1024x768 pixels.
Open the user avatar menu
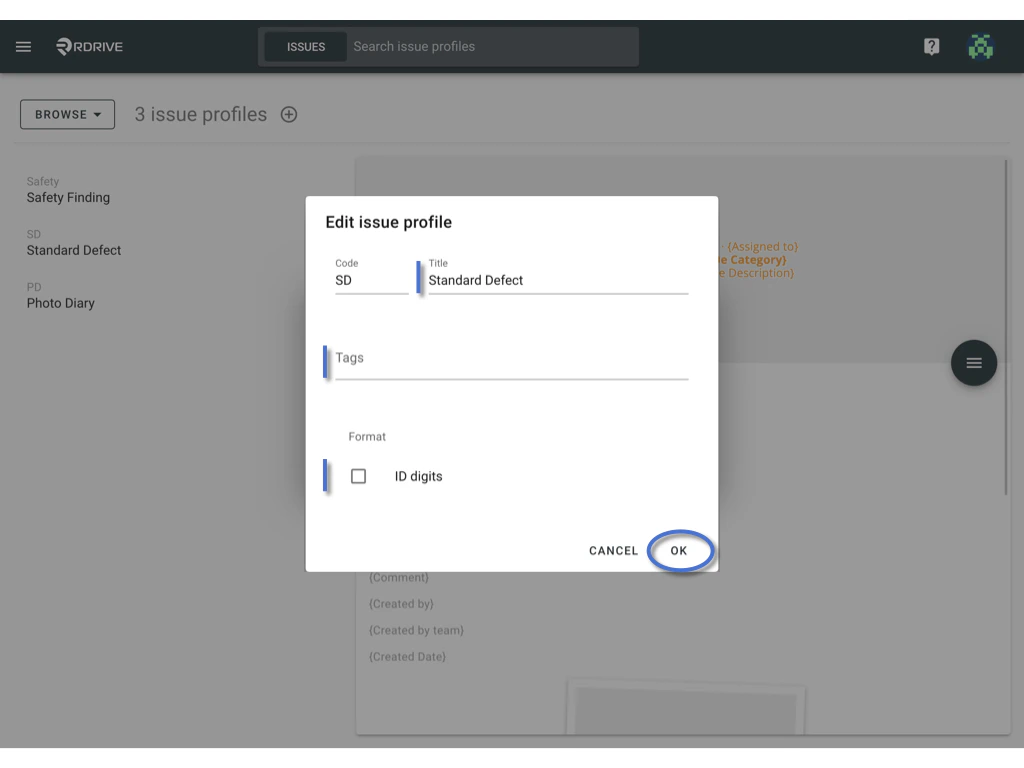tap(981, 46)
